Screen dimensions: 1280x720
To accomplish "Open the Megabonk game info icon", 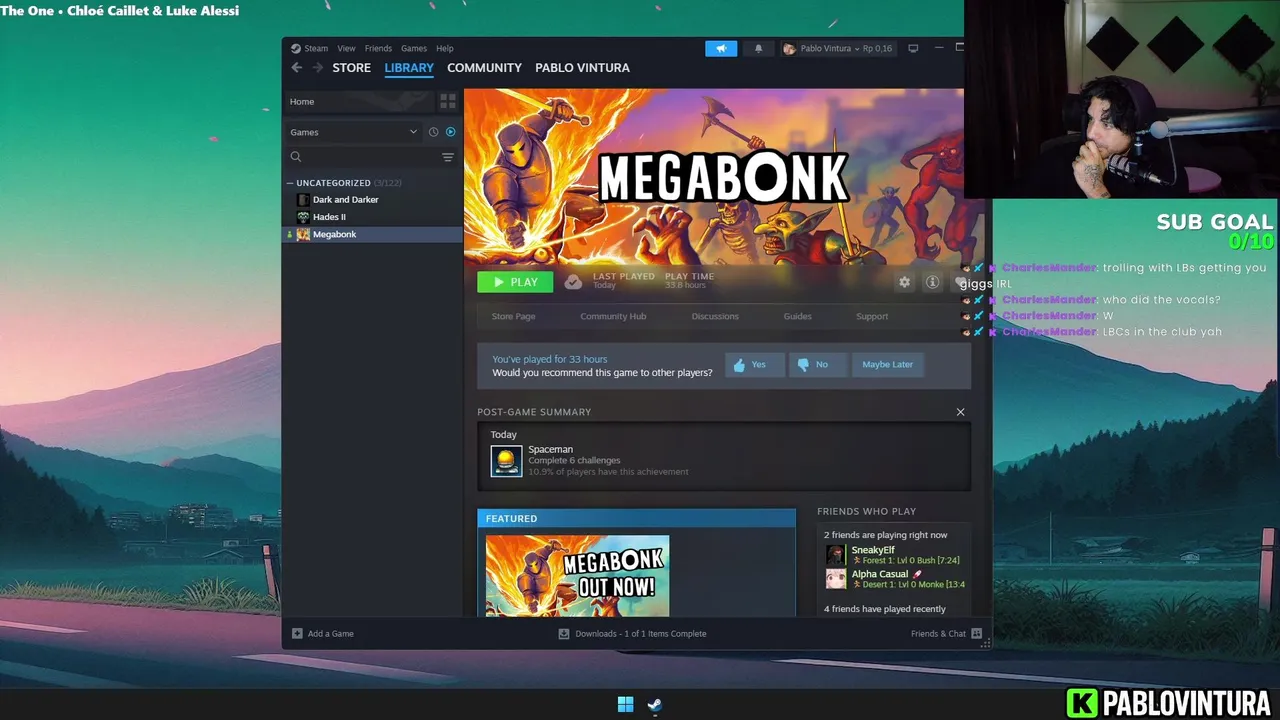I will [x=932, y=282].
